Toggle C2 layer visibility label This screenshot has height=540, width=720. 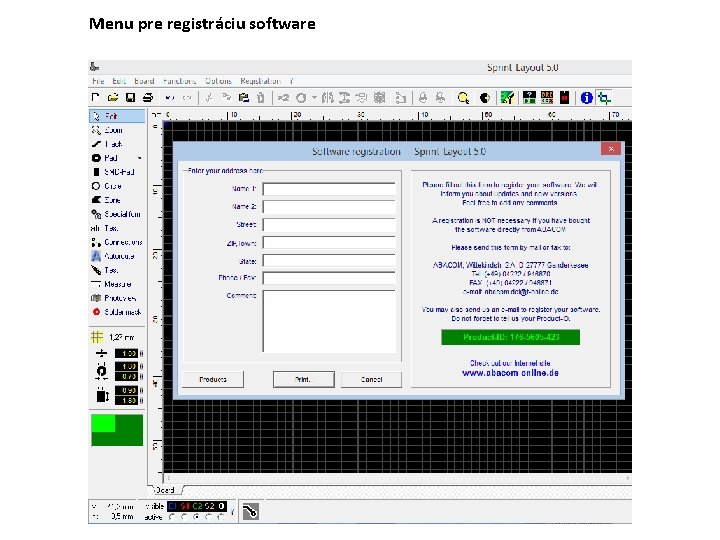(197, 506)
